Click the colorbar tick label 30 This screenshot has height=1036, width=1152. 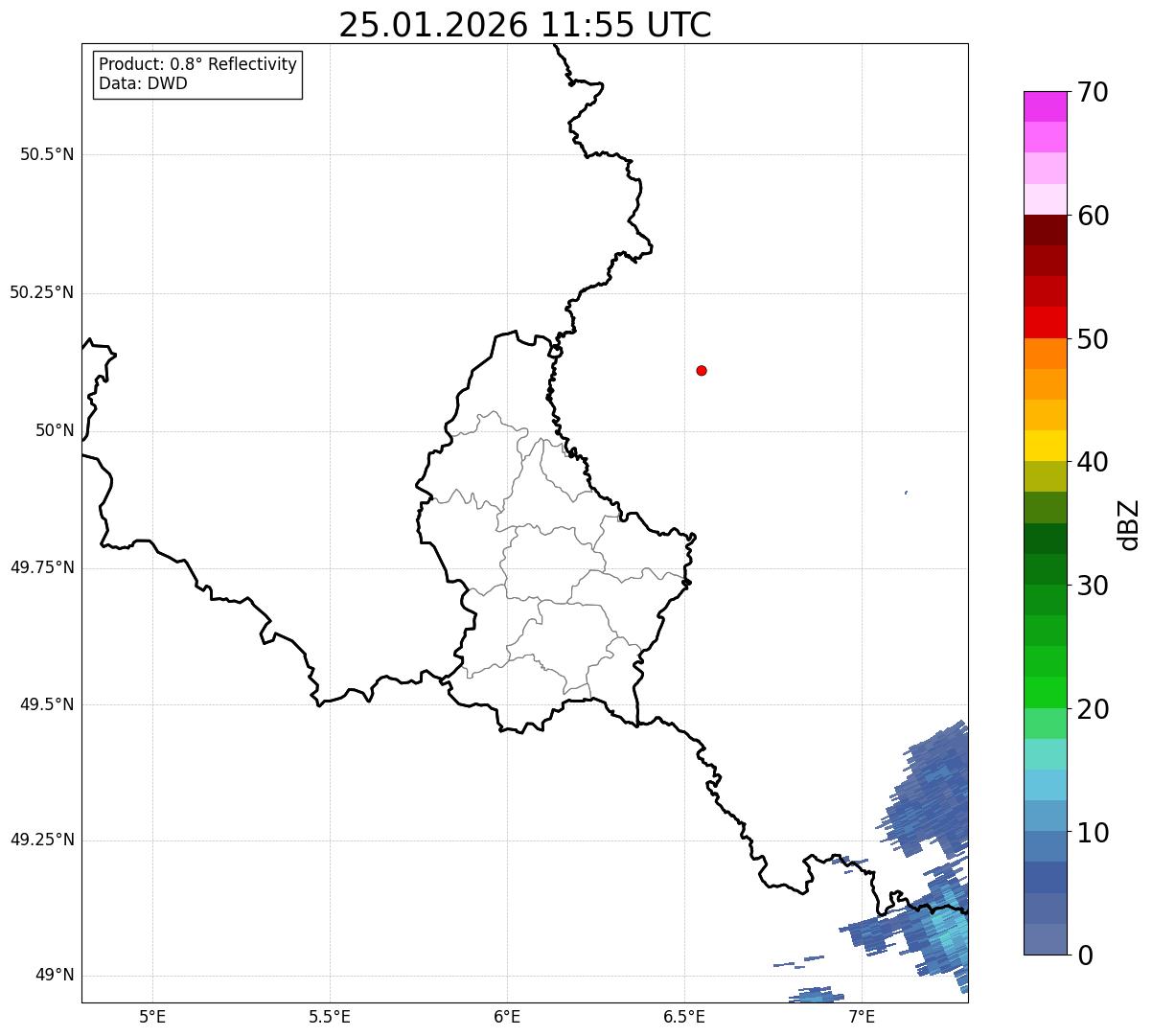(x=1093, y=586)
